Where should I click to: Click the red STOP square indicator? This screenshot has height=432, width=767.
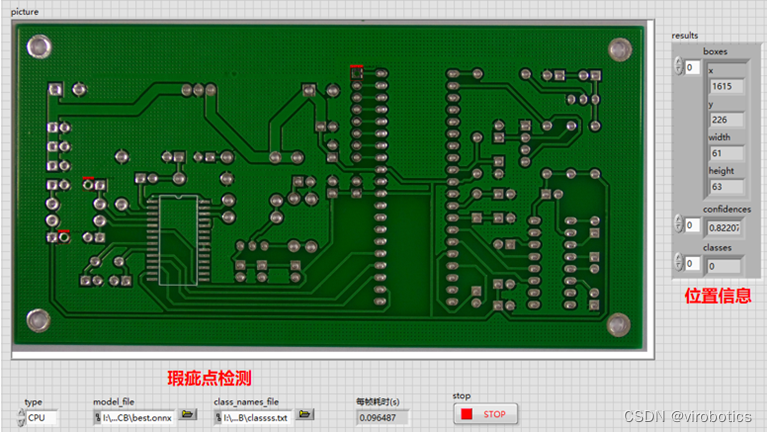tap(467, 414)
